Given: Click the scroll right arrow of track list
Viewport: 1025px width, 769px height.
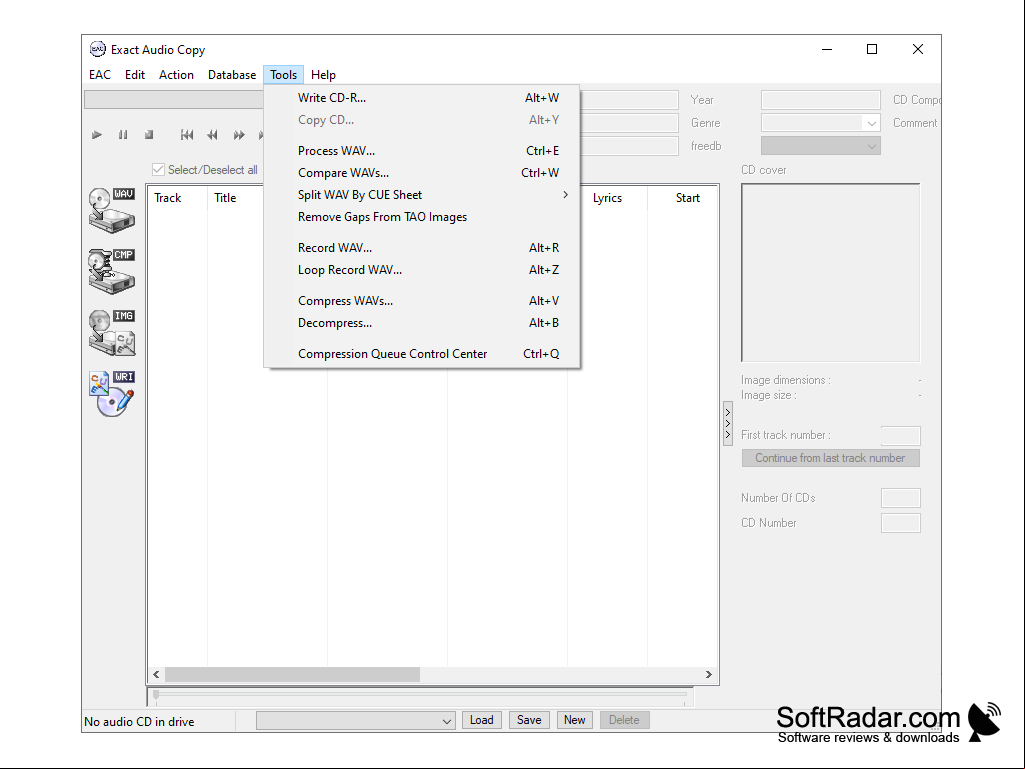Looking at the screenshot, I should coord(709,675).
